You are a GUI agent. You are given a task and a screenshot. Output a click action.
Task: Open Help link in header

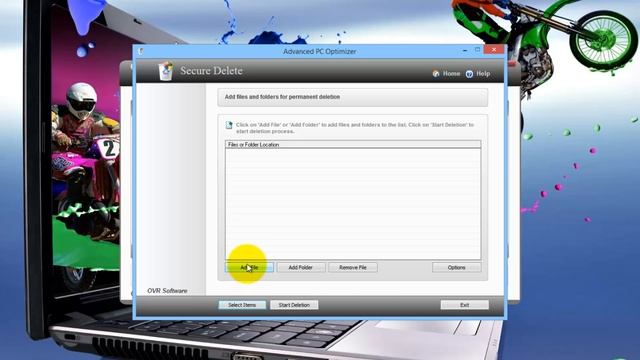(x=483, y=73)
